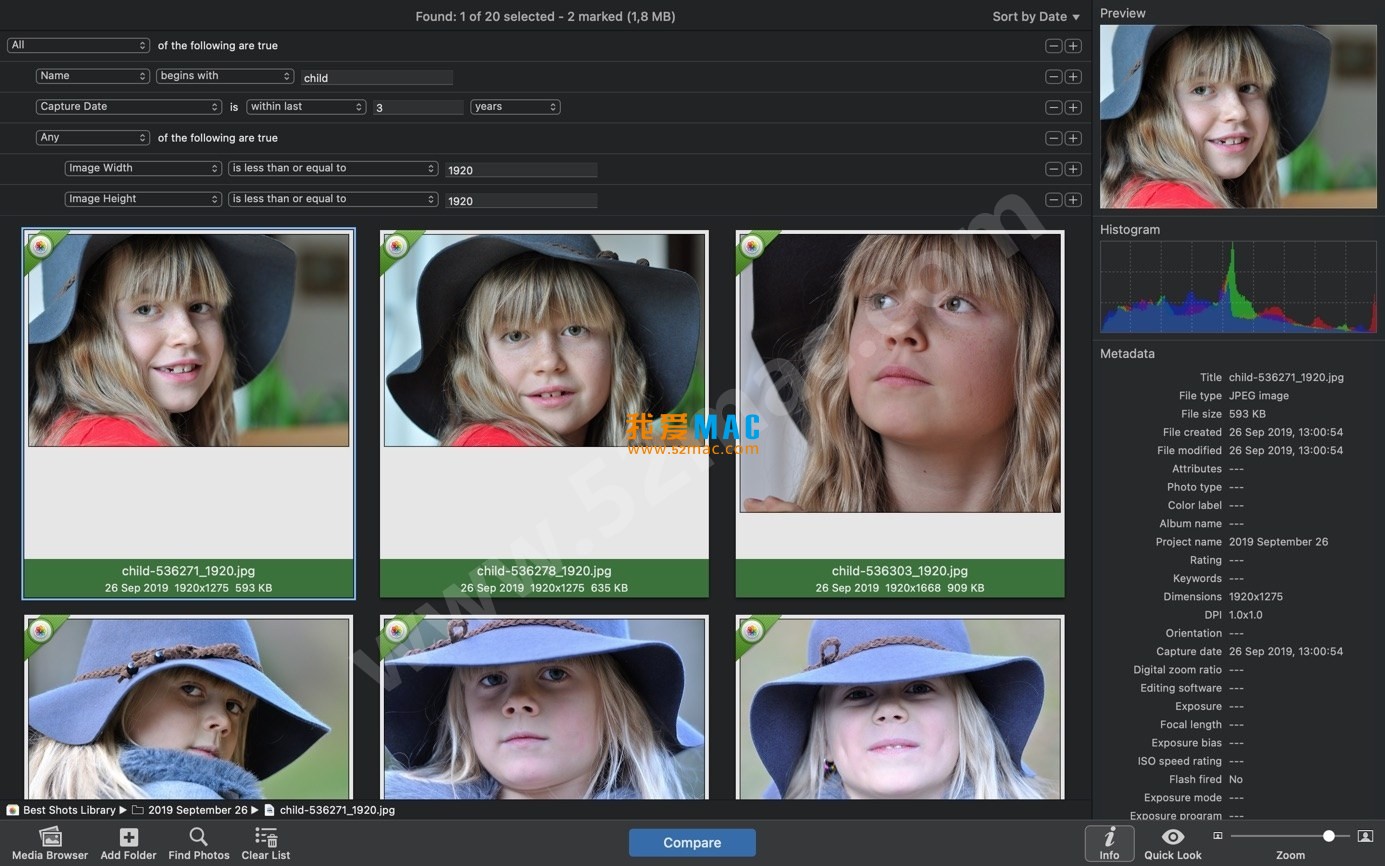The height and width of the screenshot is (866, 1385).
Task: Remove the Image Height filter rule
Action: [x=1053, y=200]
